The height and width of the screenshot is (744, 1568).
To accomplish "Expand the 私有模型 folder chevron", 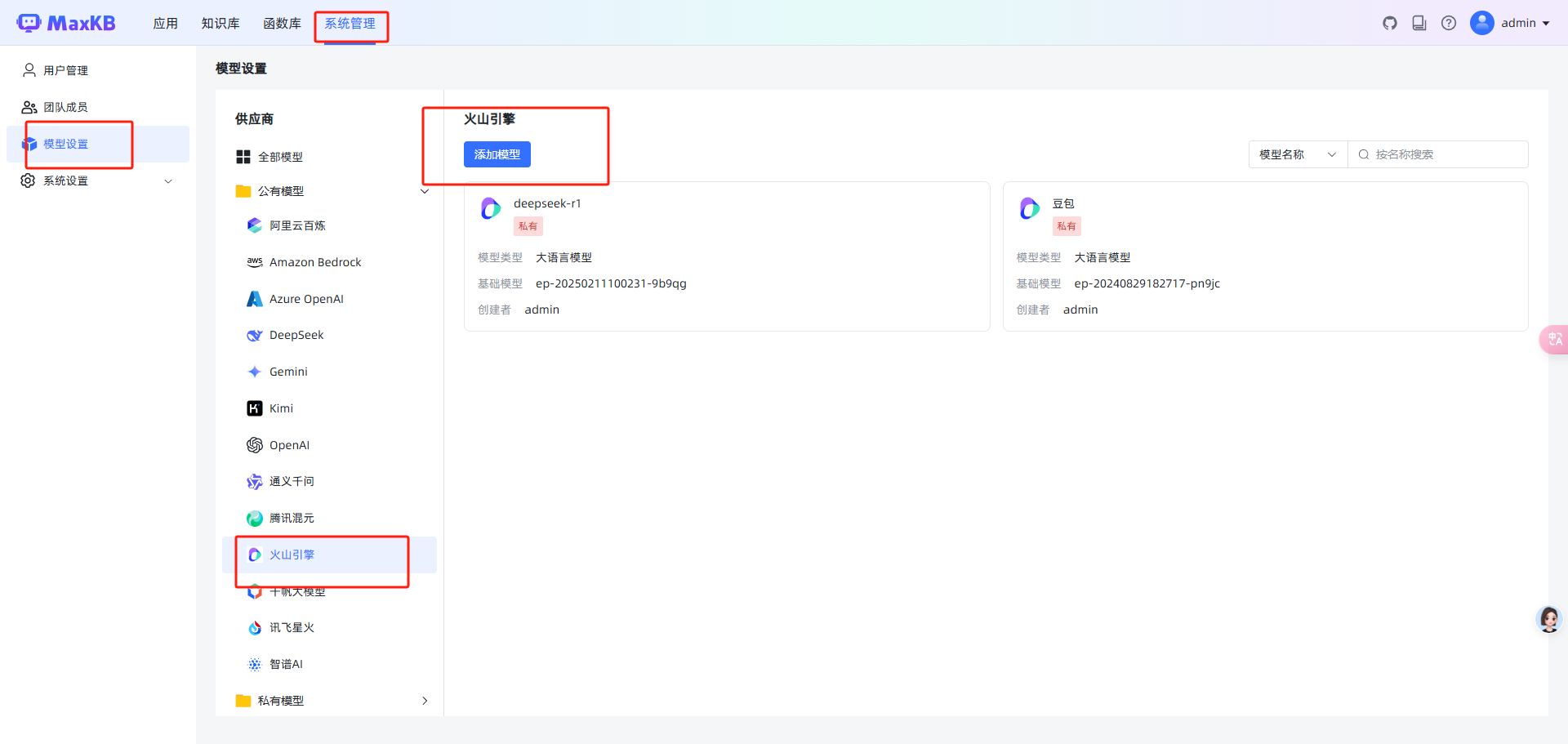I will click(425, 701).
